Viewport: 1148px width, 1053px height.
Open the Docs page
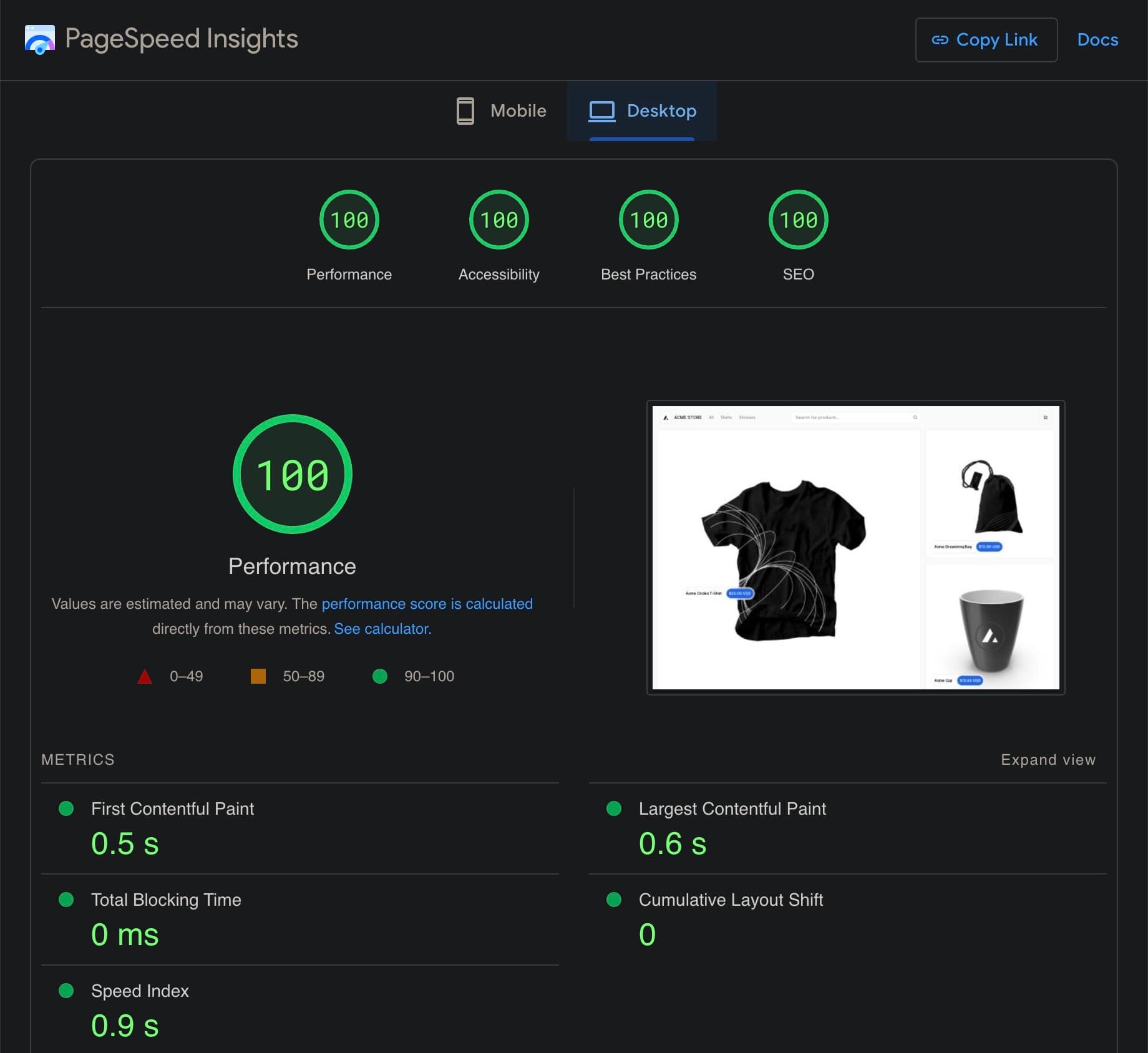[1097, 39]
